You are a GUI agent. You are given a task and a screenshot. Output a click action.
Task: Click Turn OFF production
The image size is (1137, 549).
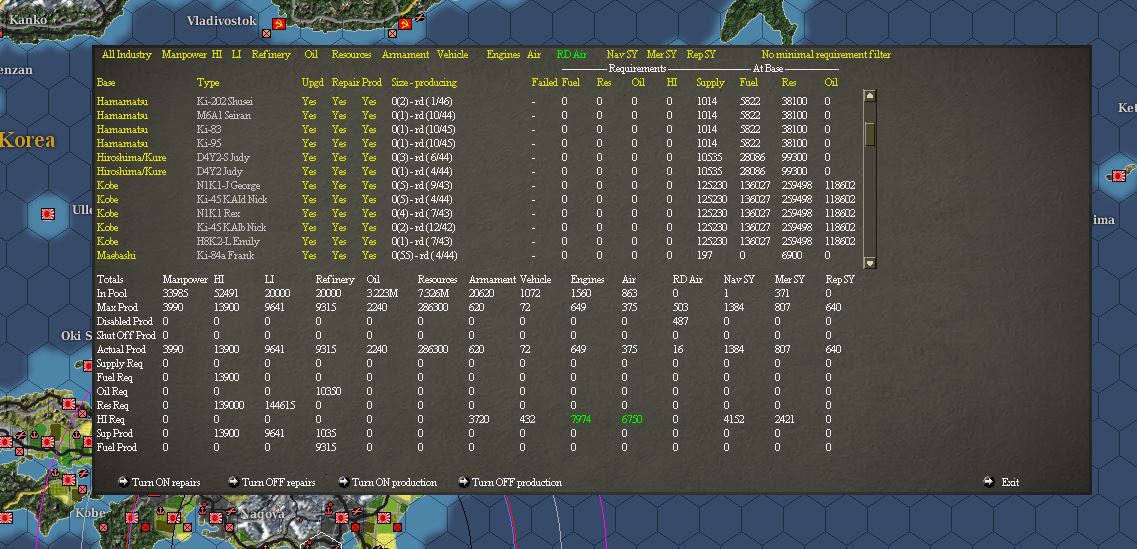[516, 482]
